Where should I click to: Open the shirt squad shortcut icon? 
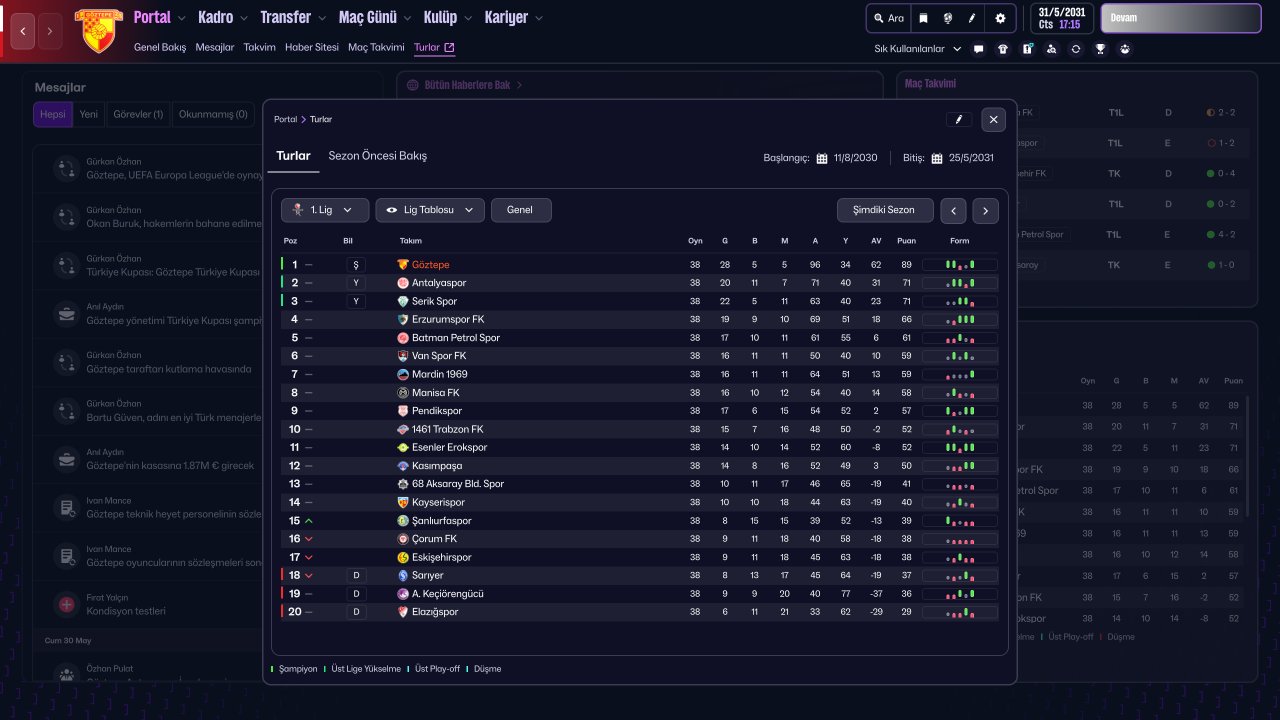click(1003, 48)
